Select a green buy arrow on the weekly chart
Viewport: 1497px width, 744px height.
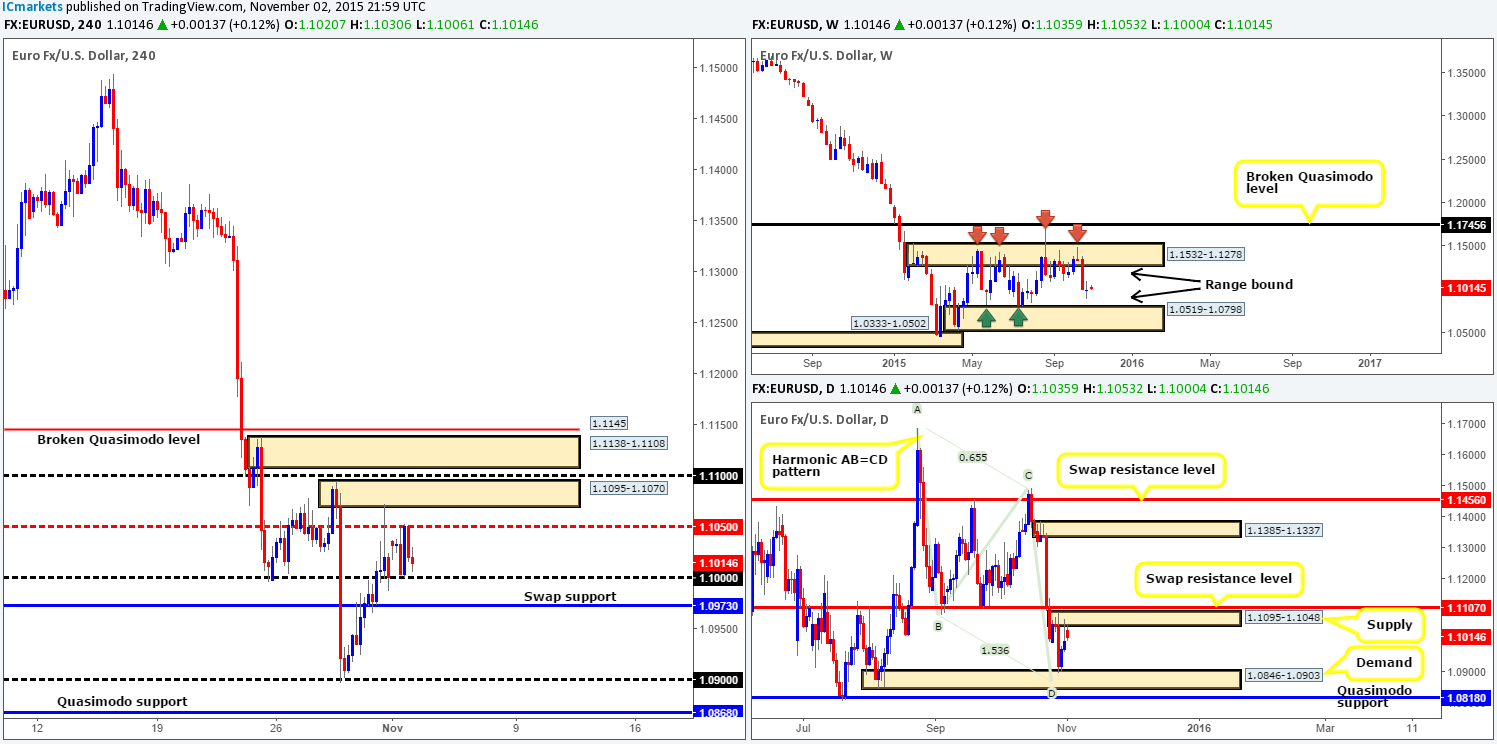coord(987,316)
